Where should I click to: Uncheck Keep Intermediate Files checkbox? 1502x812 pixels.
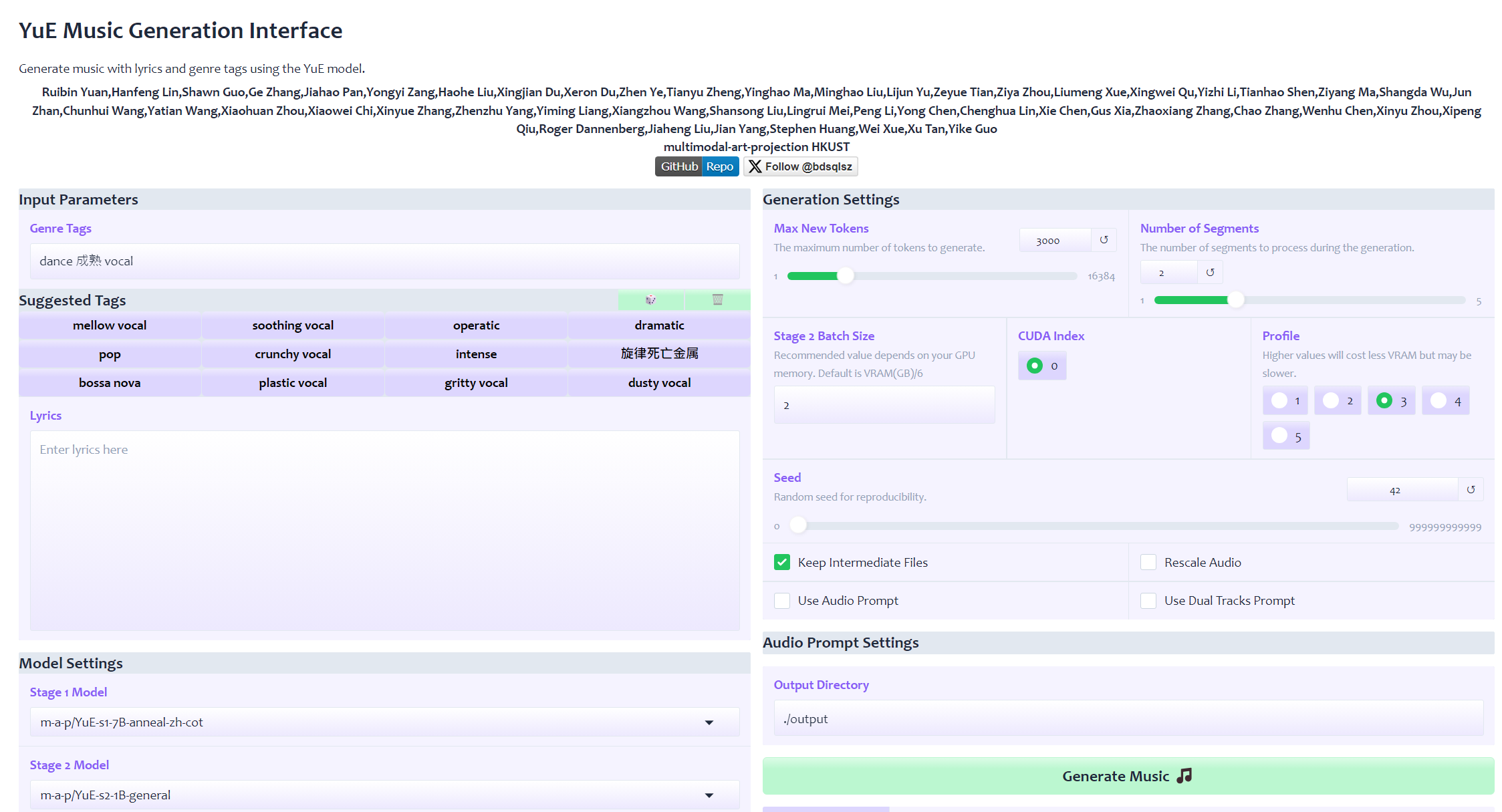[x=782, y=562]
